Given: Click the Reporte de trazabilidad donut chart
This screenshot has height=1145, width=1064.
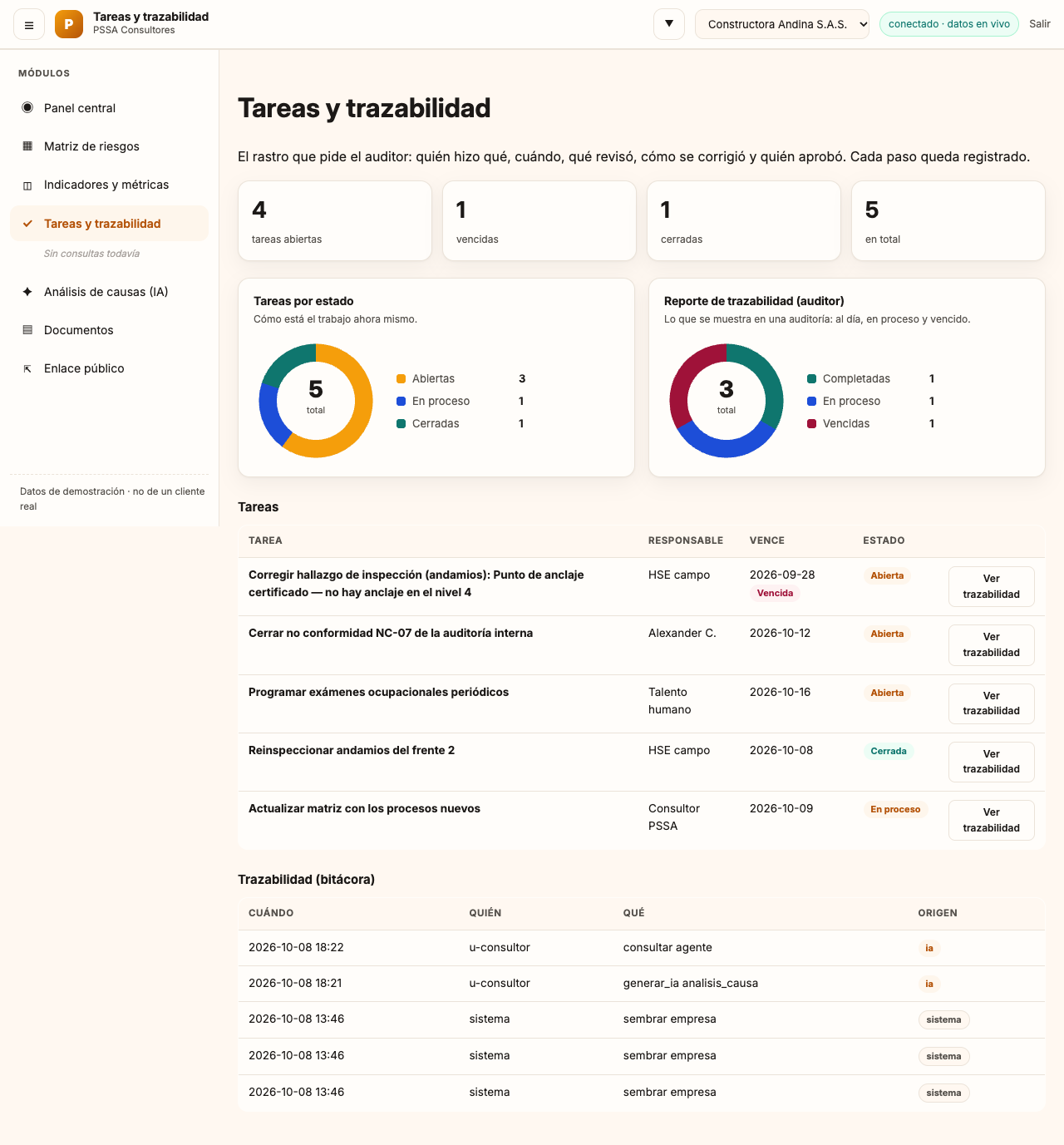Looking at the screenshot, I should 727,401.
